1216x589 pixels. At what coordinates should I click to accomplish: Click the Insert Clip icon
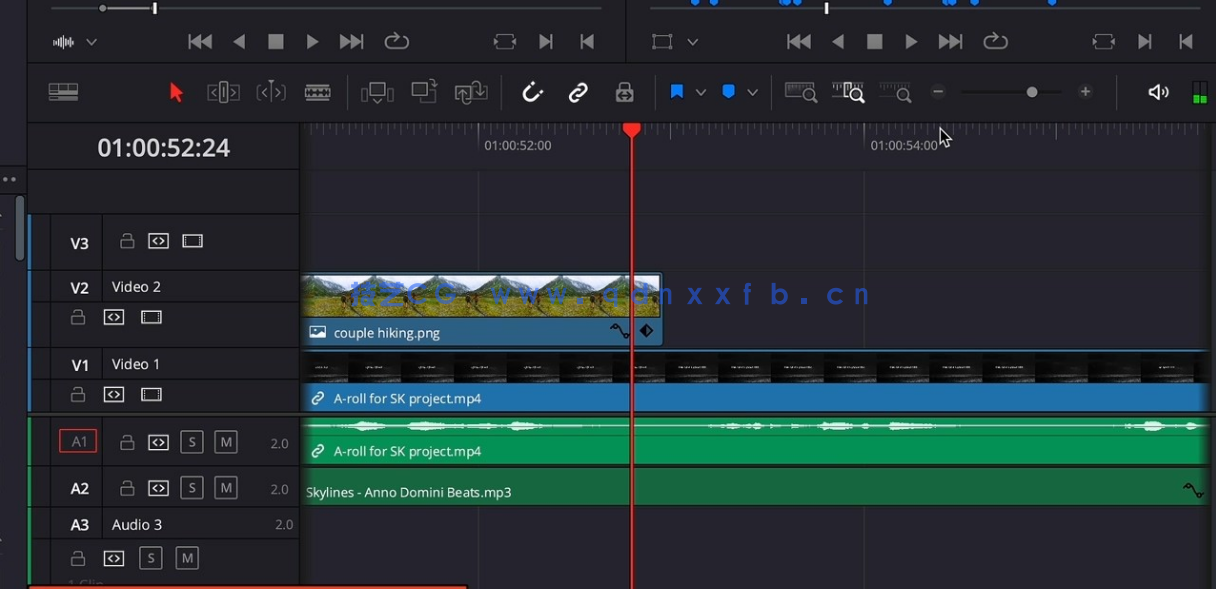point(377,91)
